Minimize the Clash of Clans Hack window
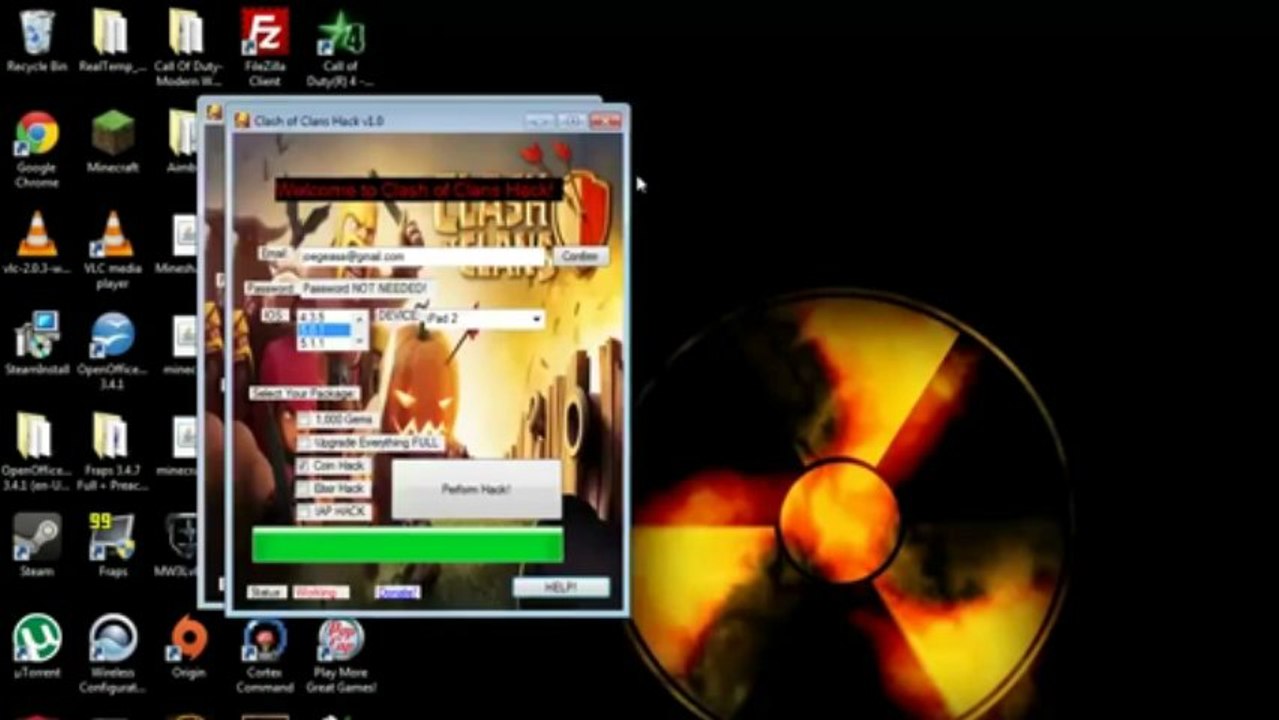The height and width of the screenshot is (720, 1279). pos(539,121)
